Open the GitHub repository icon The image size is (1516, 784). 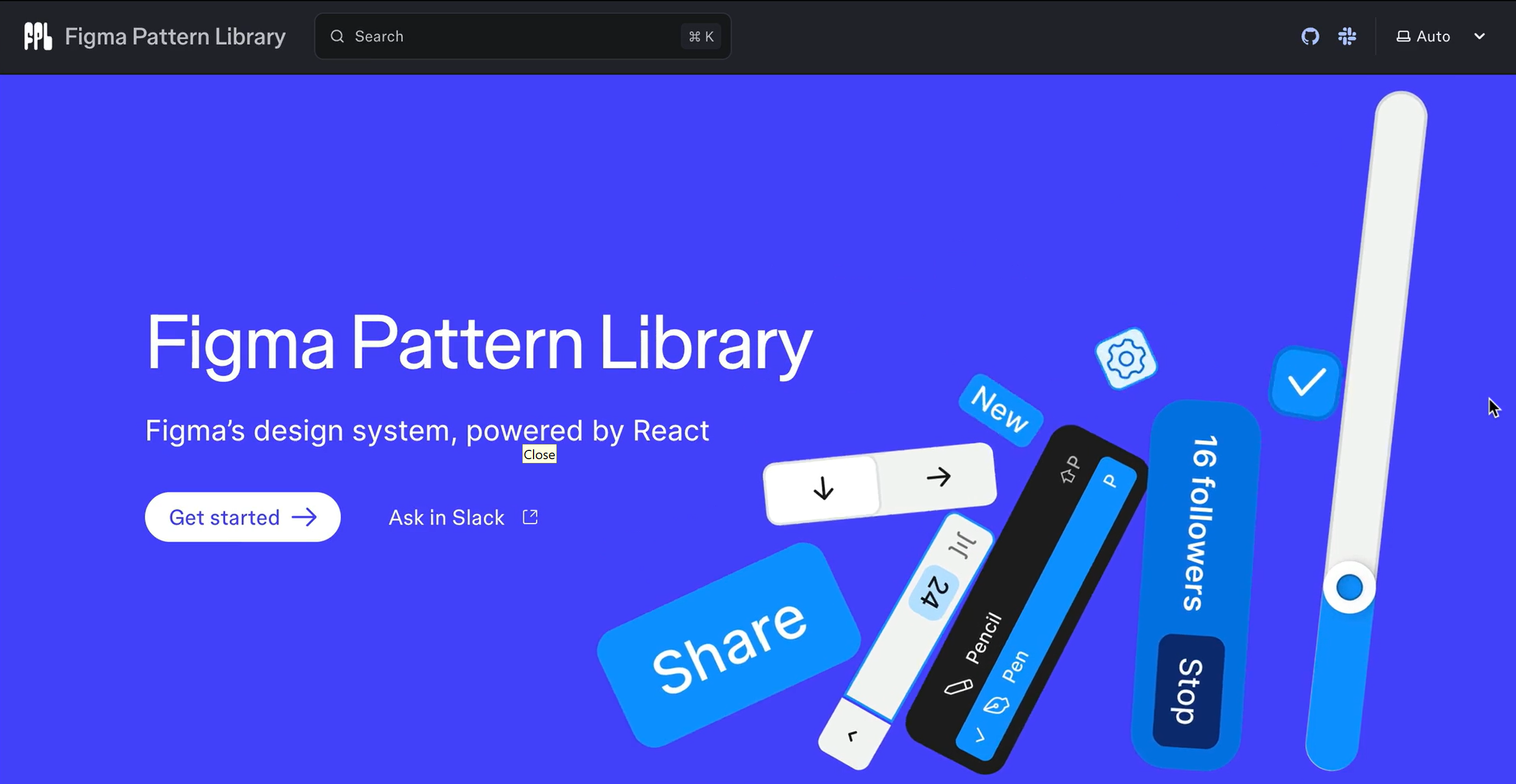1310,37
